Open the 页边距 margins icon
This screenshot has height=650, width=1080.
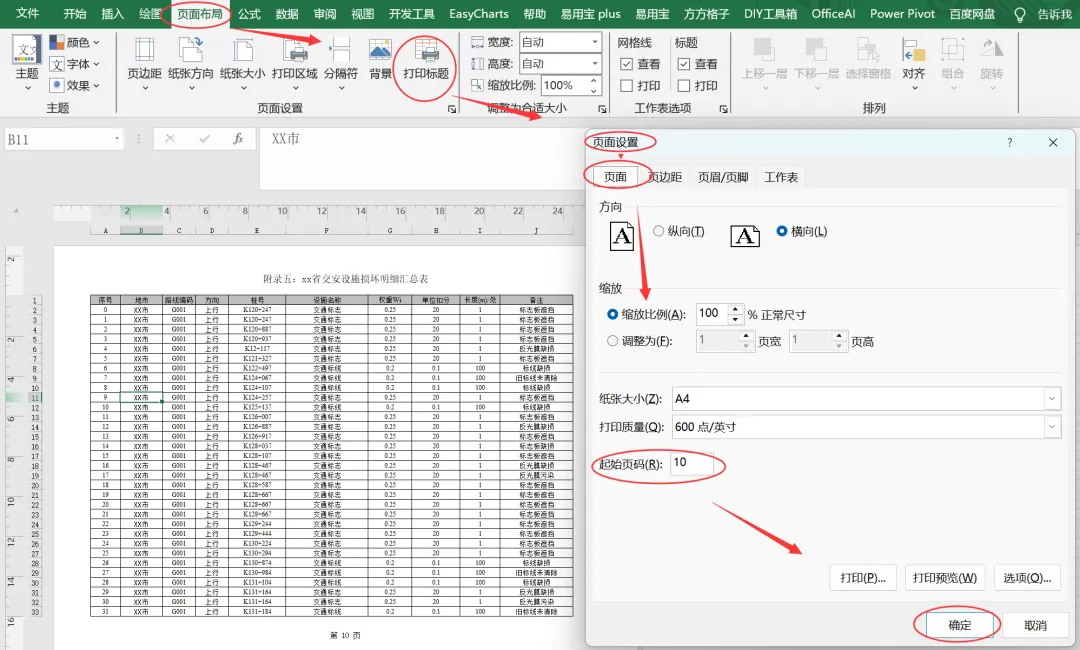(145, 50)
